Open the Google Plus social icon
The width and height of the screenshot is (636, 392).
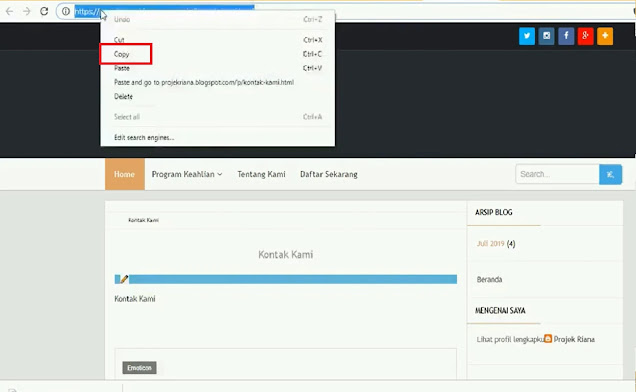(585, 36)
